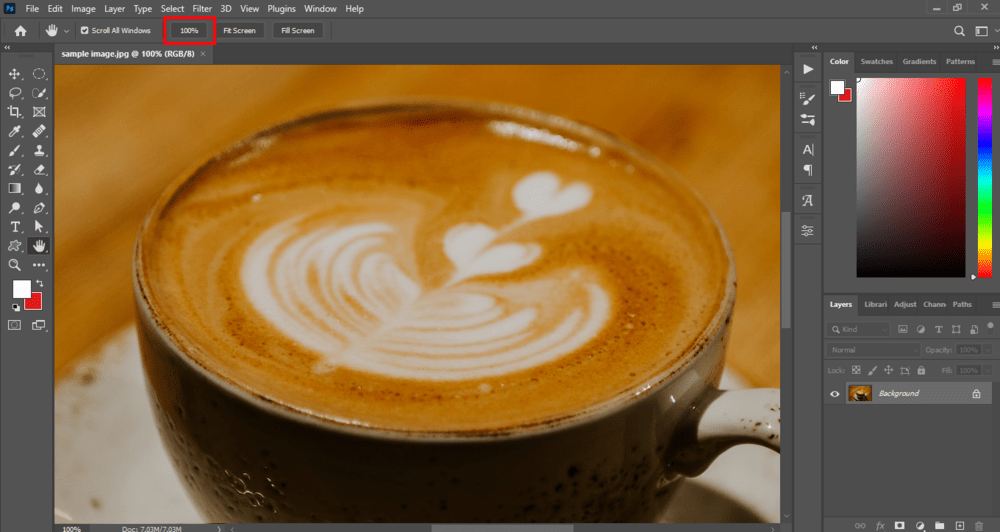Screen dimensions: 1000x532
Task: Open the Layers panel options menu
Action: [x=996, y=305]
